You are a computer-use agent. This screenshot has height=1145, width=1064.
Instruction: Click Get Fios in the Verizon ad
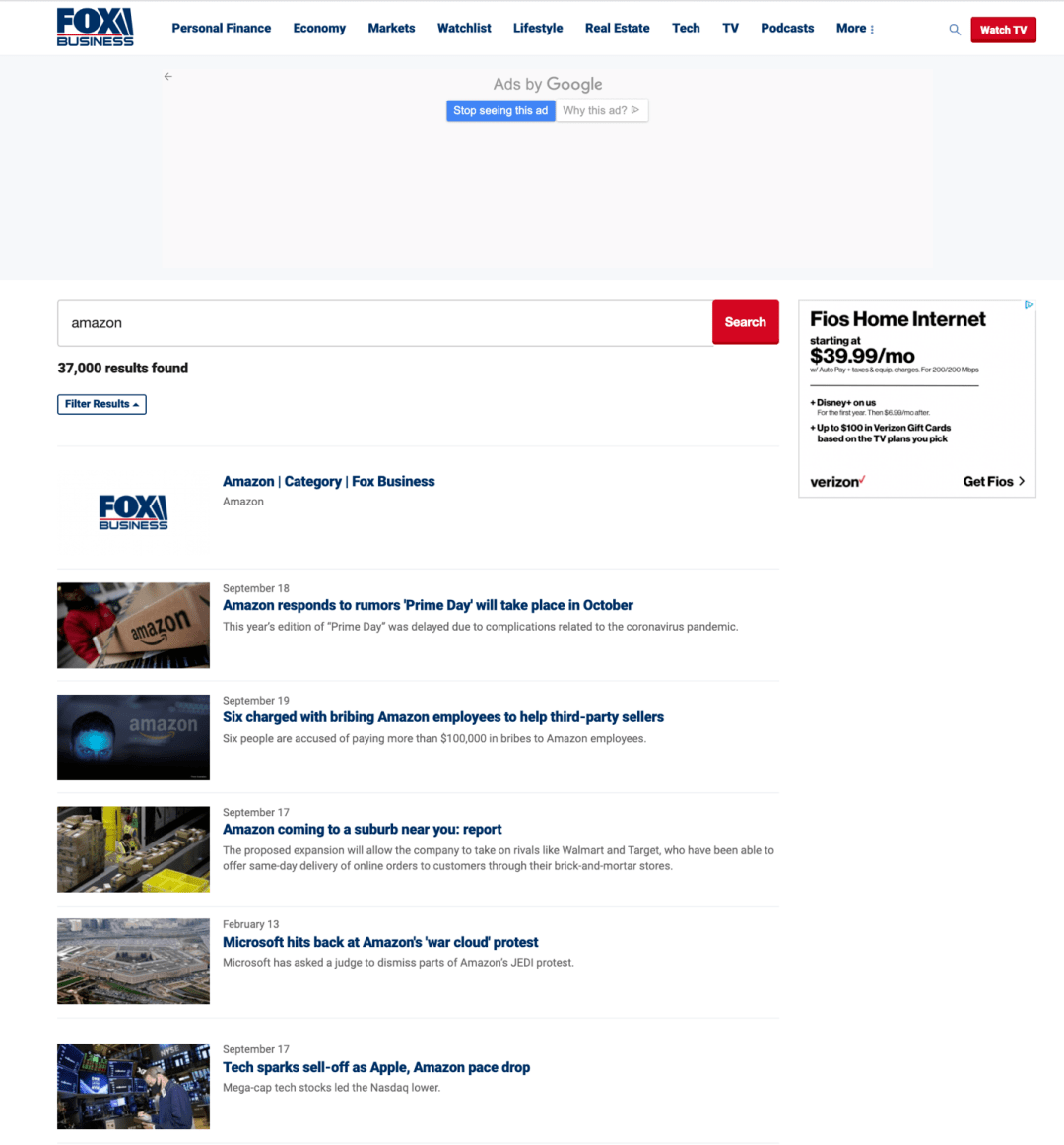[x=994, y=481]
